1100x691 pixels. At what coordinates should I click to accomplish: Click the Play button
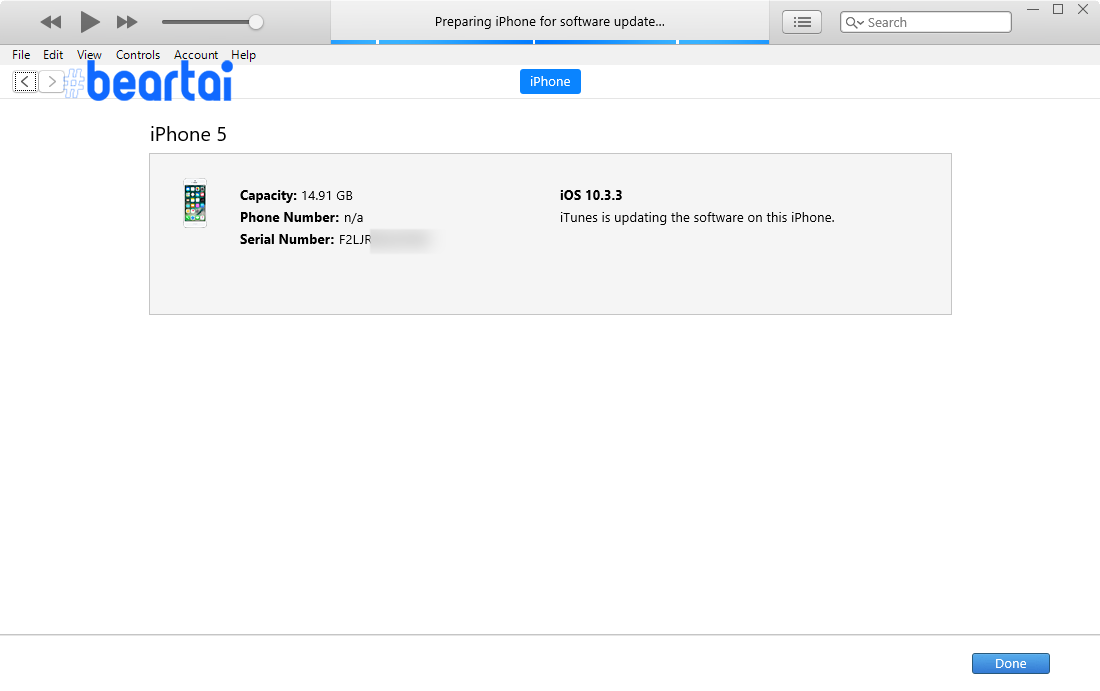pos(89,22)
